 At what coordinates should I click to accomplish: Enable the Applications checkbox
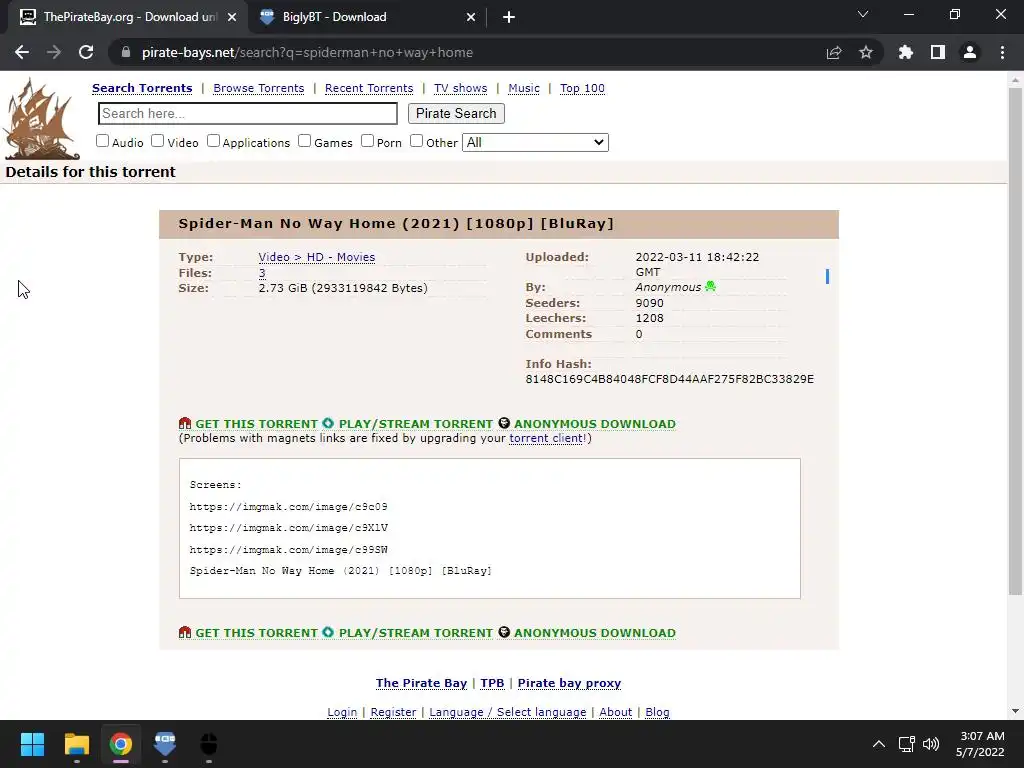[x=214, y=141]
